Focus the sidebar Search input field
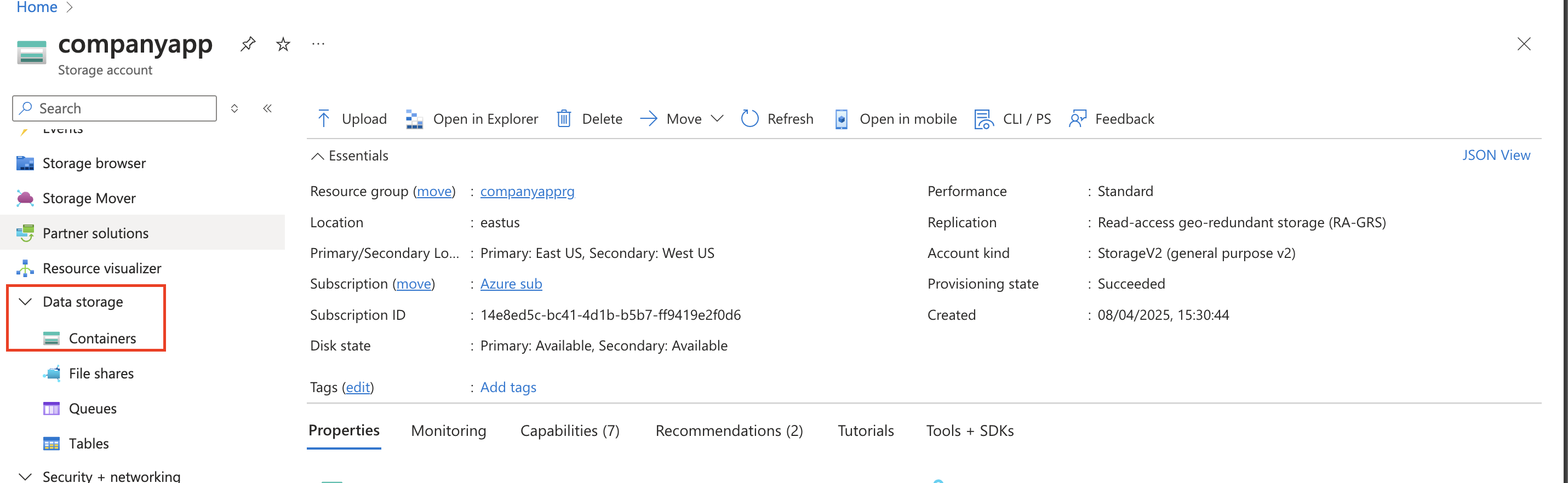Image resolution: width=1568 pixels, height=483 pixels. [x=115, y=108]
